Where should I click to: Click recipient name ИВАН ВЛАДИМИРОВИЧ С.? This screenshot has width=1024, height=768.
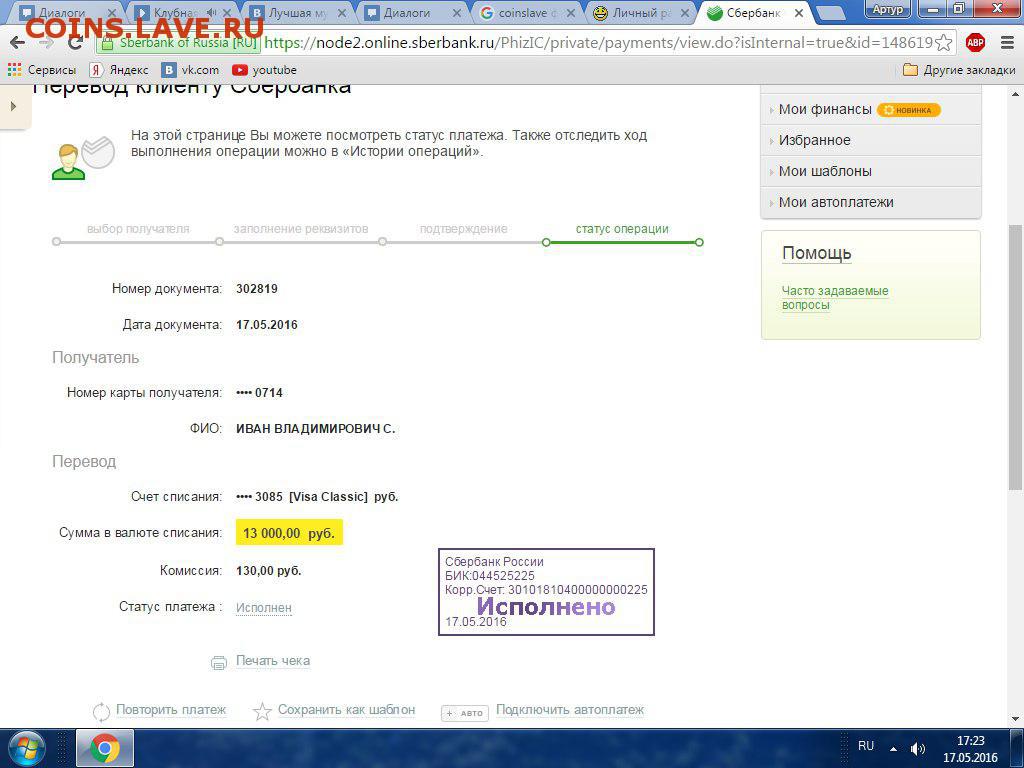click(315, 429)
